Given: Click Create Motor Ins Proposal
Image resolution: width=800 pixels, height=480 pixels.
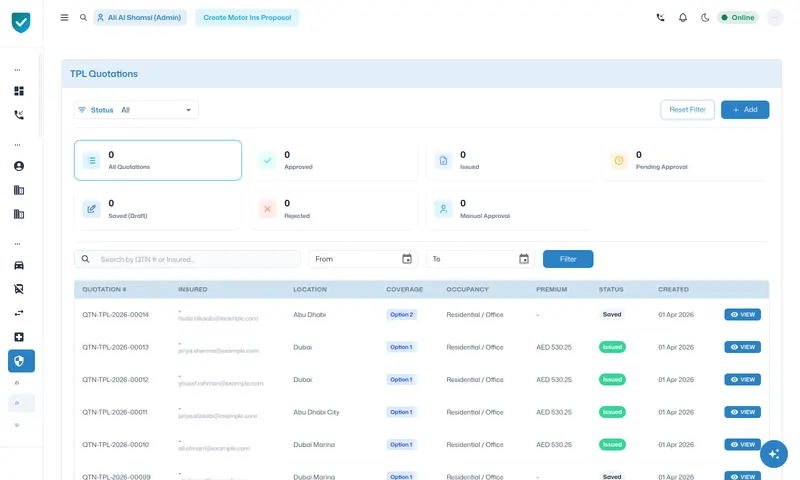Looking at the screenshot, I should 247,17.
